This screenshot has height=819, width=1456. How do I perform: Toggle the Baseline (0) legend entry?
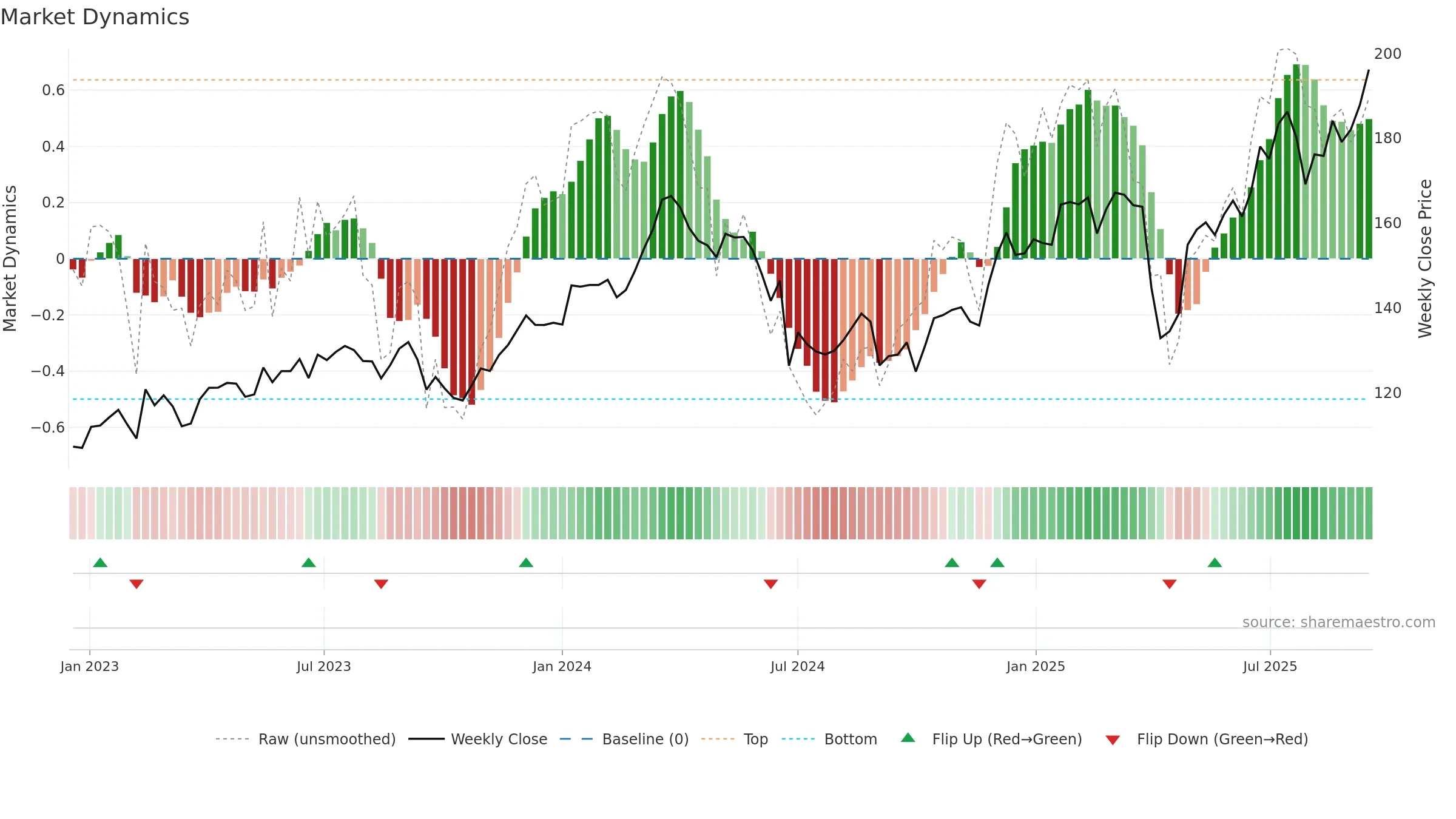624,739
